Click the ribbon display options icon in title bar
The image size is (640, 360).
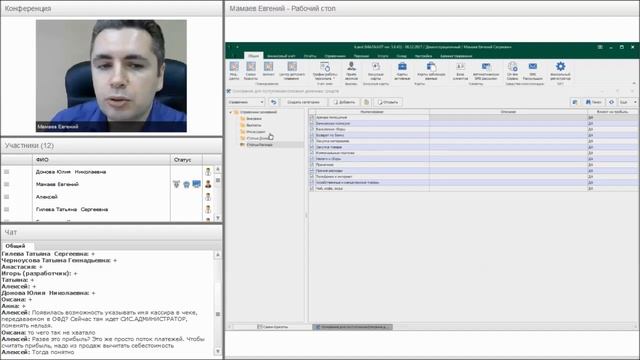pos(600,47)
